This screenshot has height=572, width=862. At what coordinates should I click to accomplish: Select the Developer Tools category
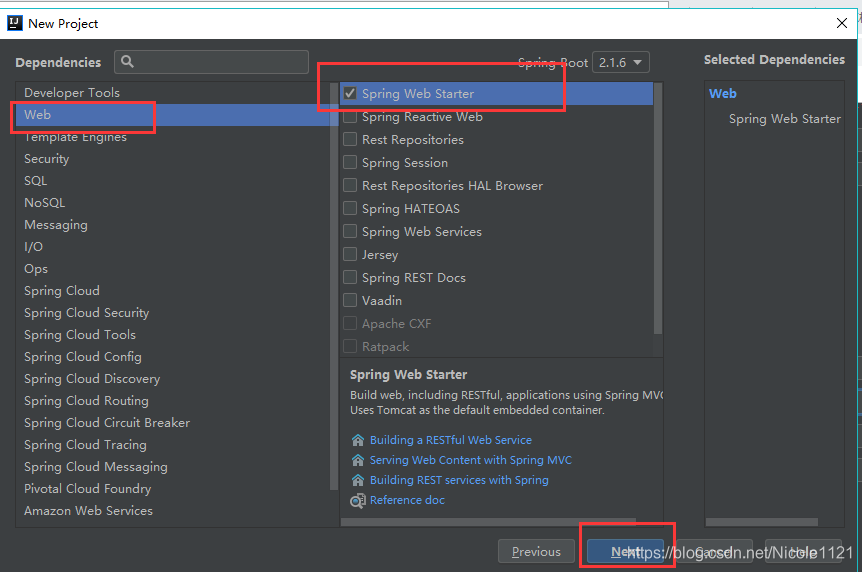pos(173,92)
